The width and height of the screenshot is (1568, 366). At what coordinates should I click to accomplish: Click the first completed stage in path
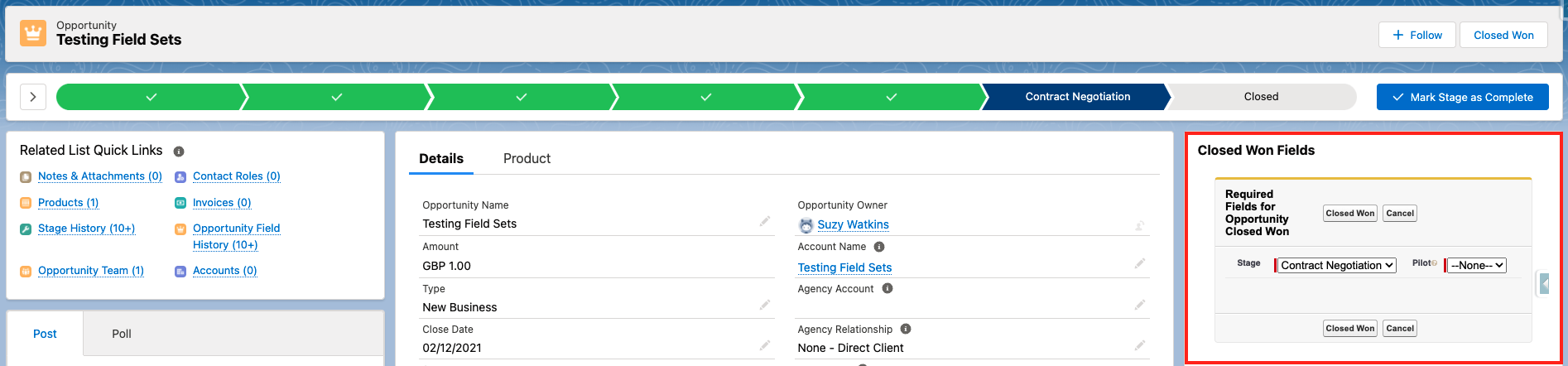pyautogui.click(x=151, y=97)
